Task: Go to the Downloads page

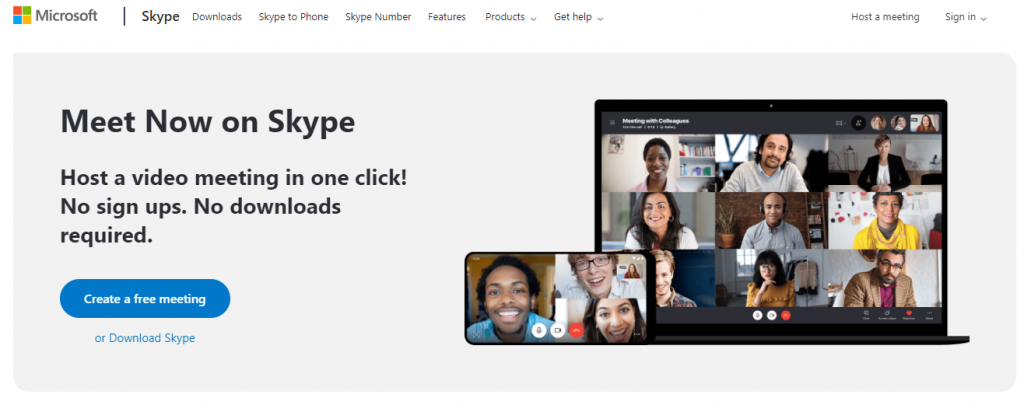Action: coord(217,17)
